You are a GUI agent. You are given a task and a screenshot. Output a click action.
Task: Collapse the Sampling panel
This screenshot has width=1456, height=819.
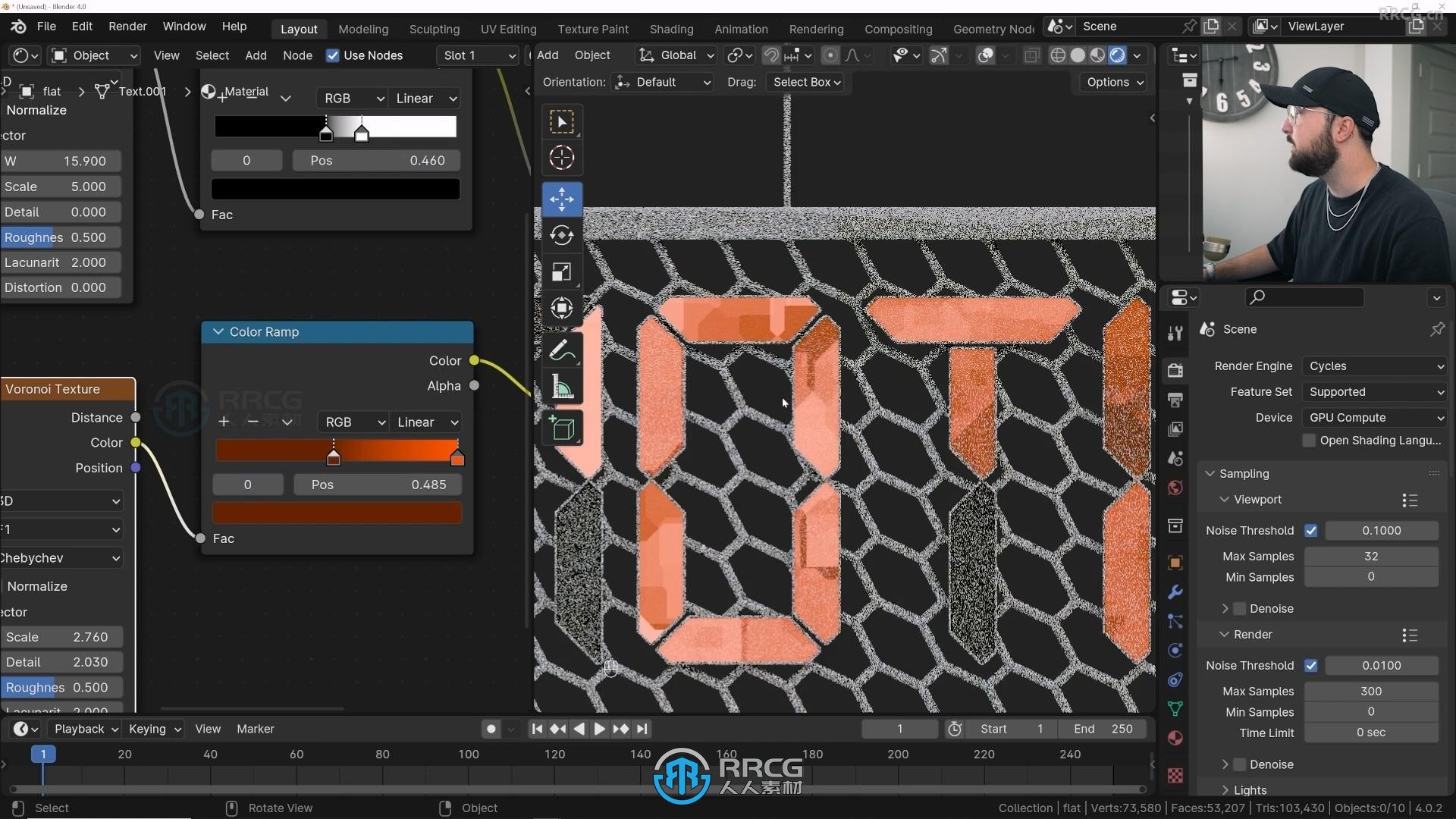click(1210, 473)
